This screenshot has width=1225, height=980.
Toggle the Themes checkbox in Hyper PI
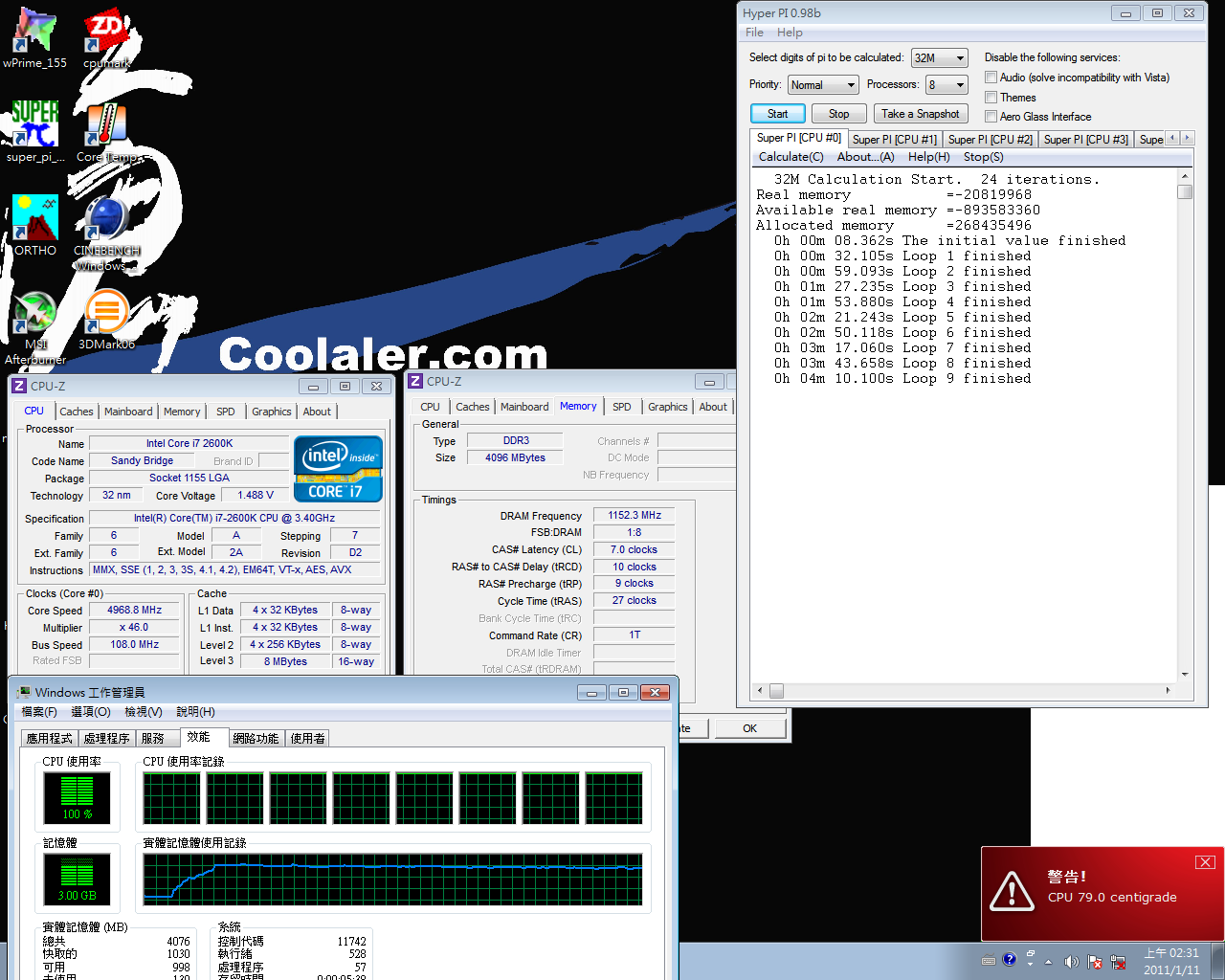point(991,98)
